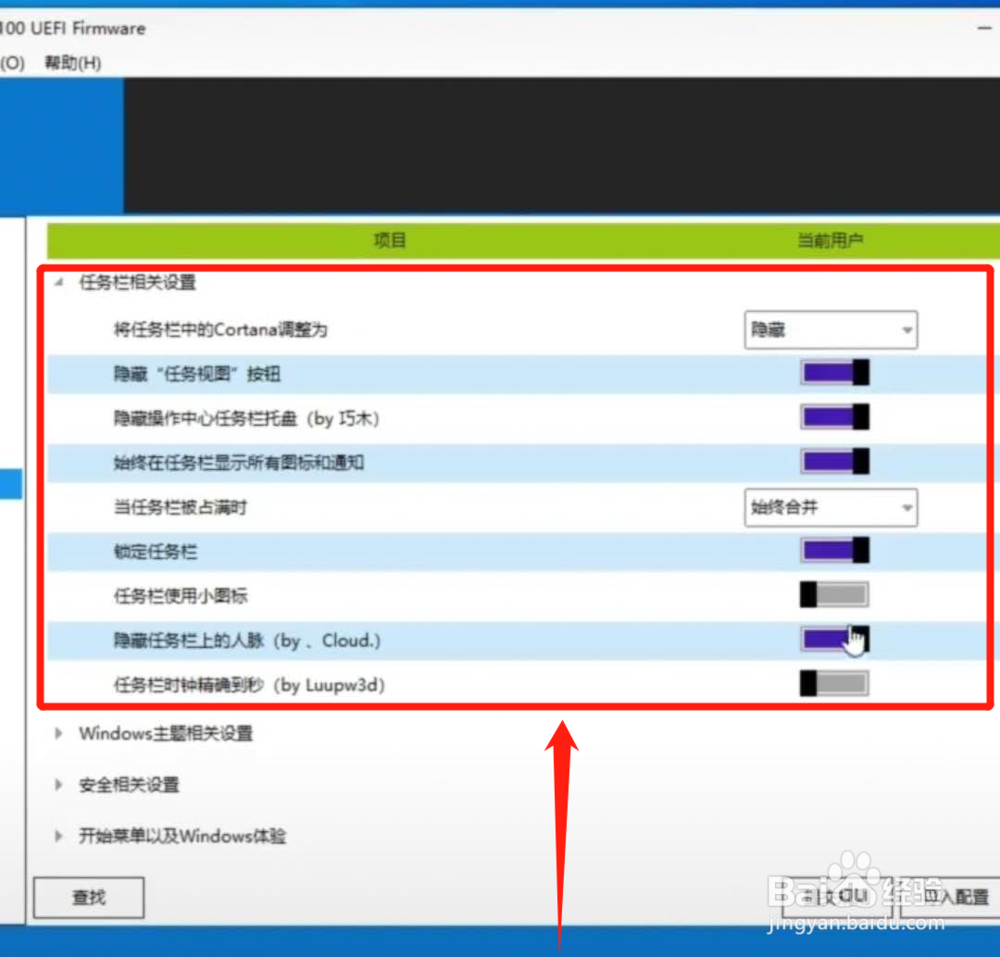The width and height of the screenshot is (1000, 957).
Task: Toggle the 隐藏任务栏上的人脉 switch
Action: click(x=835, y=639)
